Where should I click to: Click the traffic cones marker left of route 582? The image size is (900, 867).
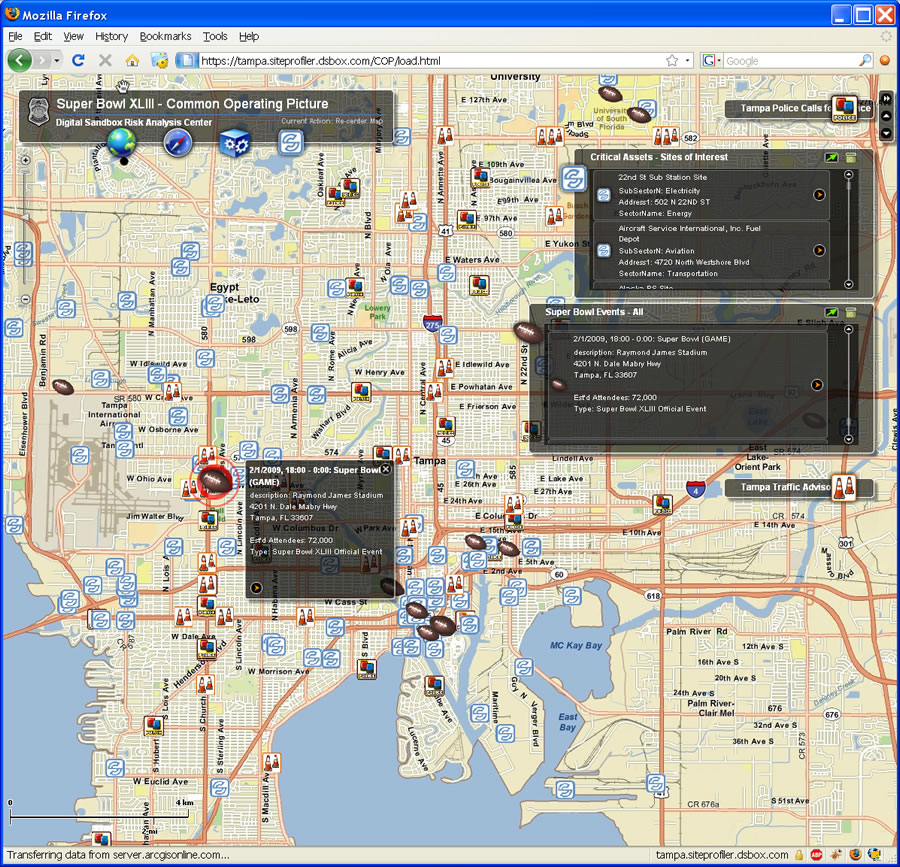(665, 137)
